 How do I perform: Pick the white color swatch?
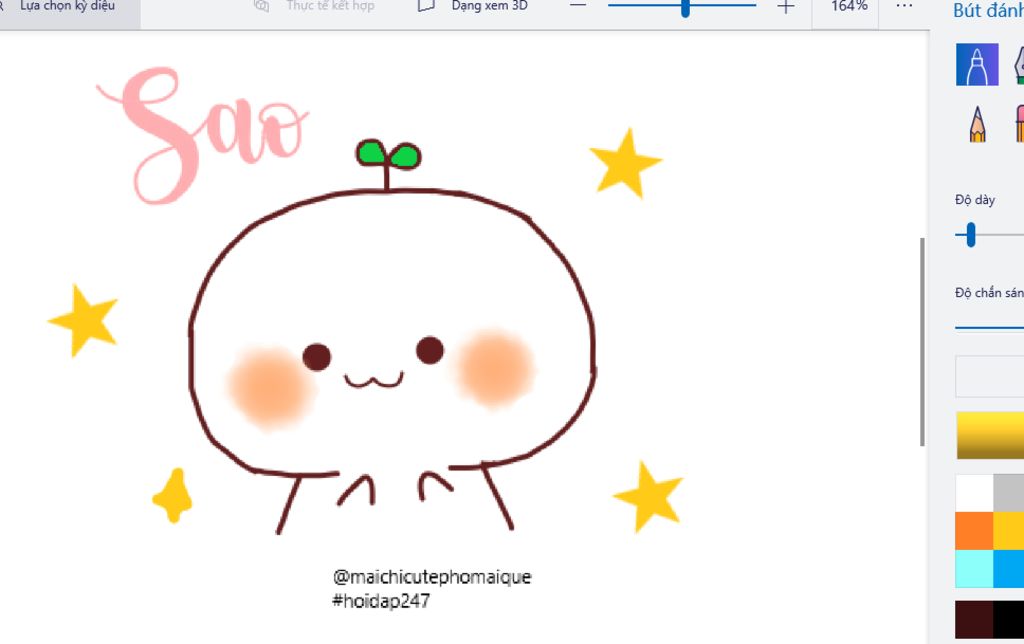(974, 493)
